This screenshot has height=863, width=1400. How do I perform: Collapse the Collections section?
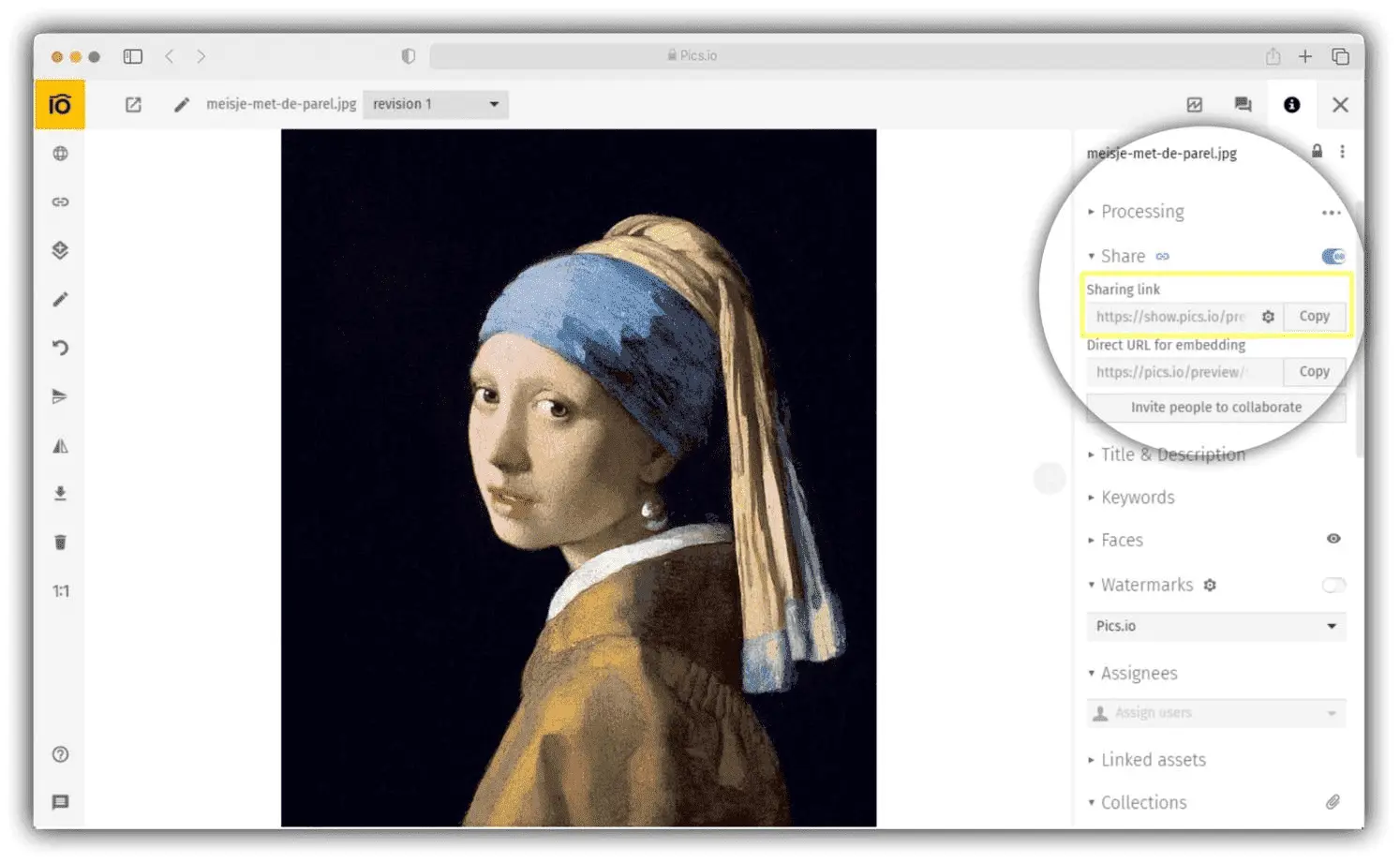[1137, 803]
